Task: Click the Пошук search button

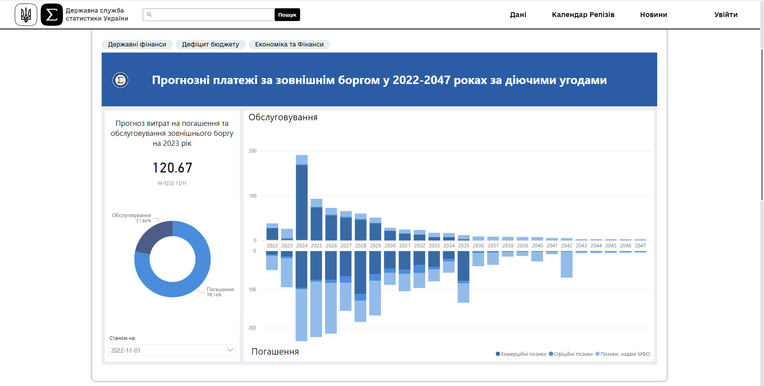Action: point(287,15)
